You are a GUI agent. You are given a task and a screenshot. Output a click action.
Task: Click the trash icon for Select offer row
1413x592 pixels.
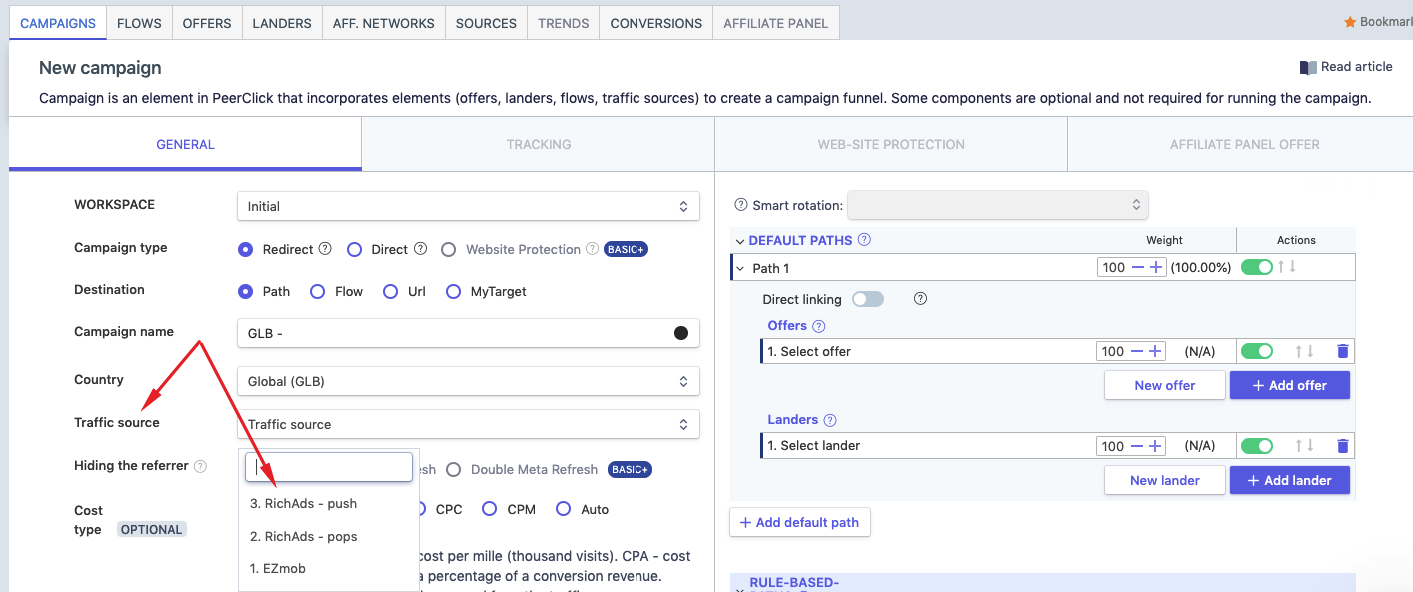pos(1342,351)
